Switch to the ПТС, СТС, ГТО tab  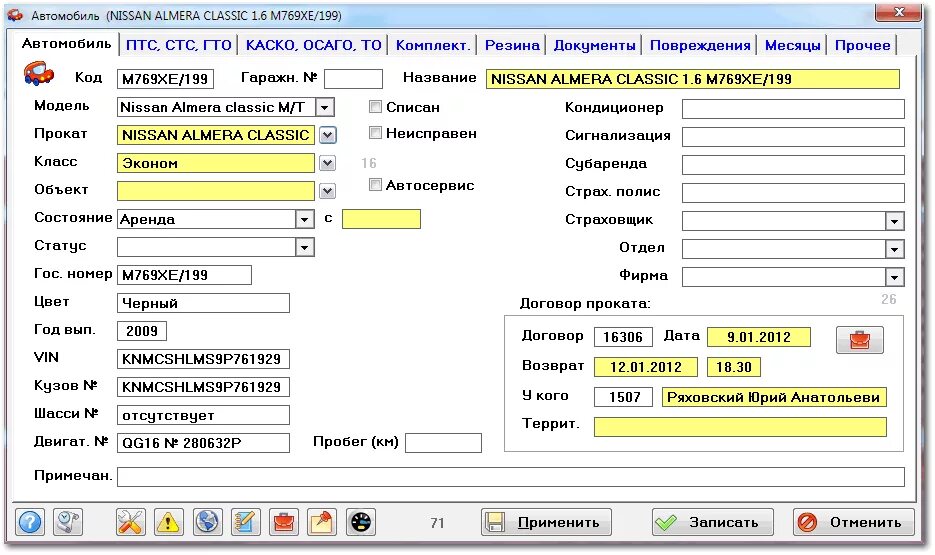[179, 45]
